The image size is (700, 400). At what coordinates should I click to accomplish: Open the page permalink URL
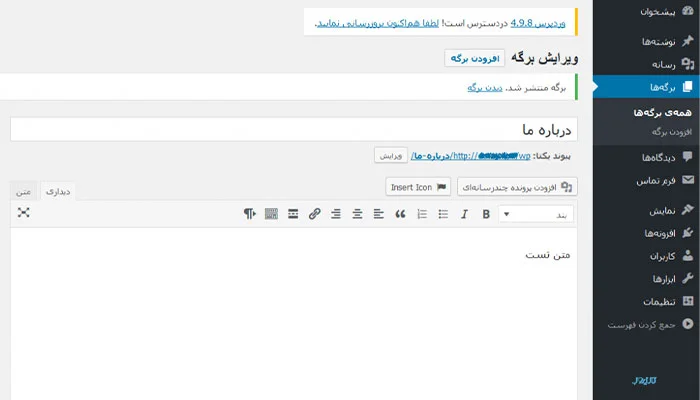(471, 156)
